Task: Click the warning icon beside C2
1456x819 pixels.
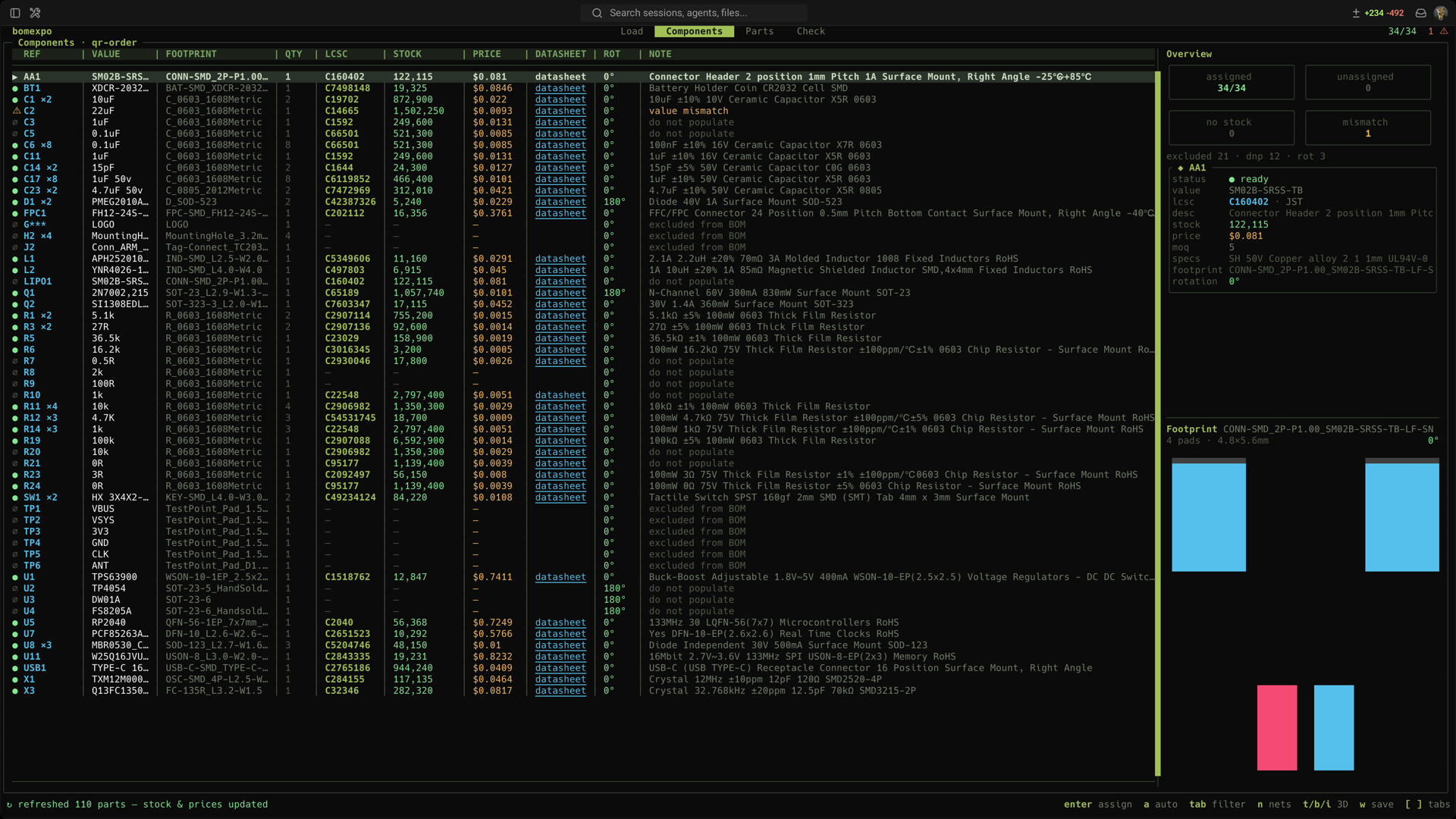Action: click(15, 111)
